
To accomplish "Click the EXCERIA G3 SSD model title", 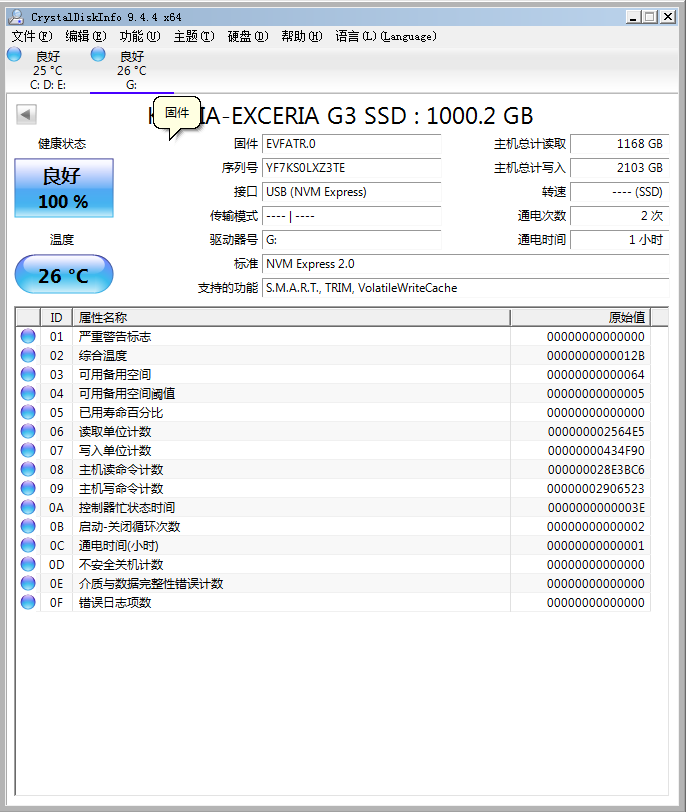I will [341, 115].
